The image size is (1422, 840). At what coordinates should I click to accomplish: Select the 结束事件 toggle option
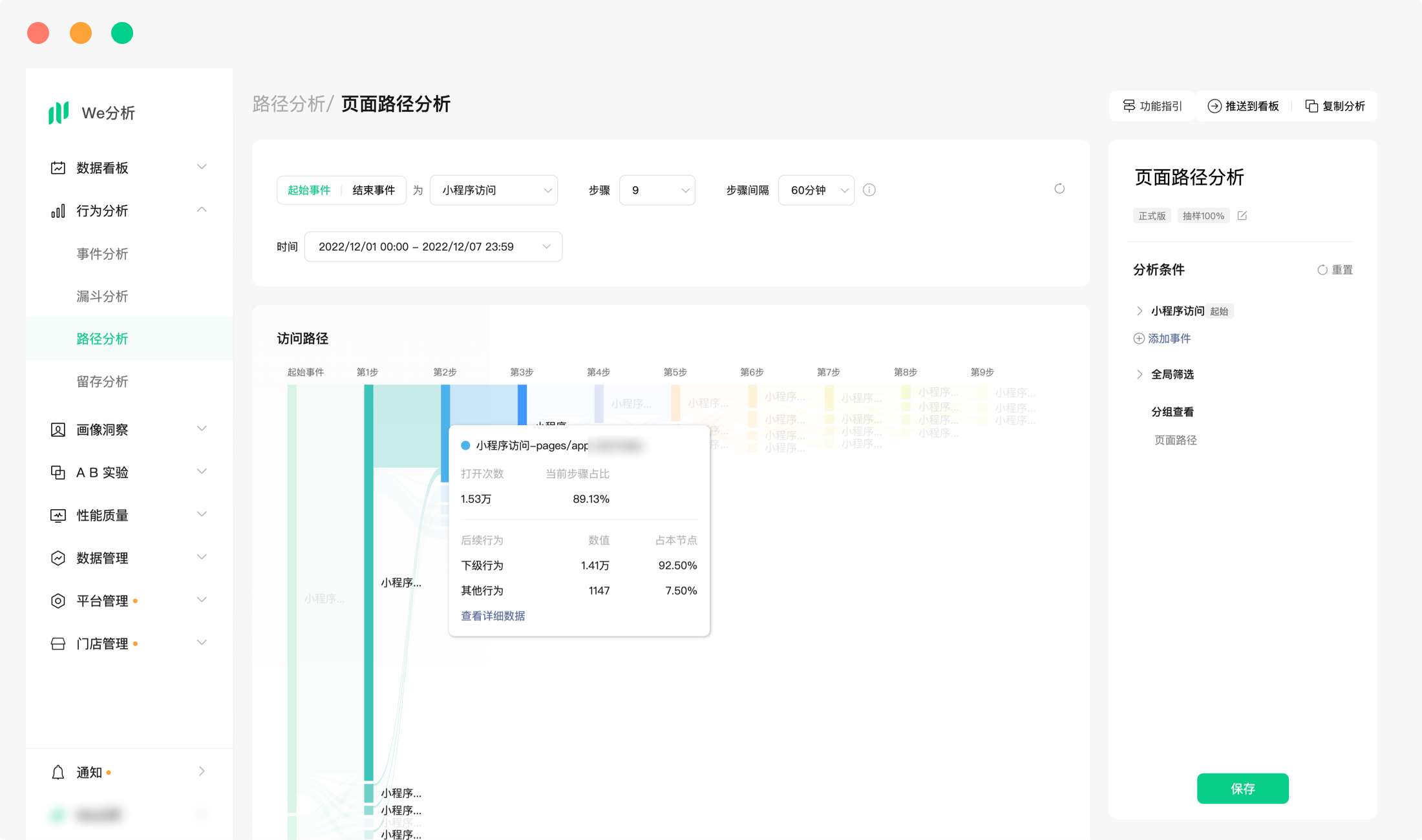pyautogui.click(x=374, y=190)
